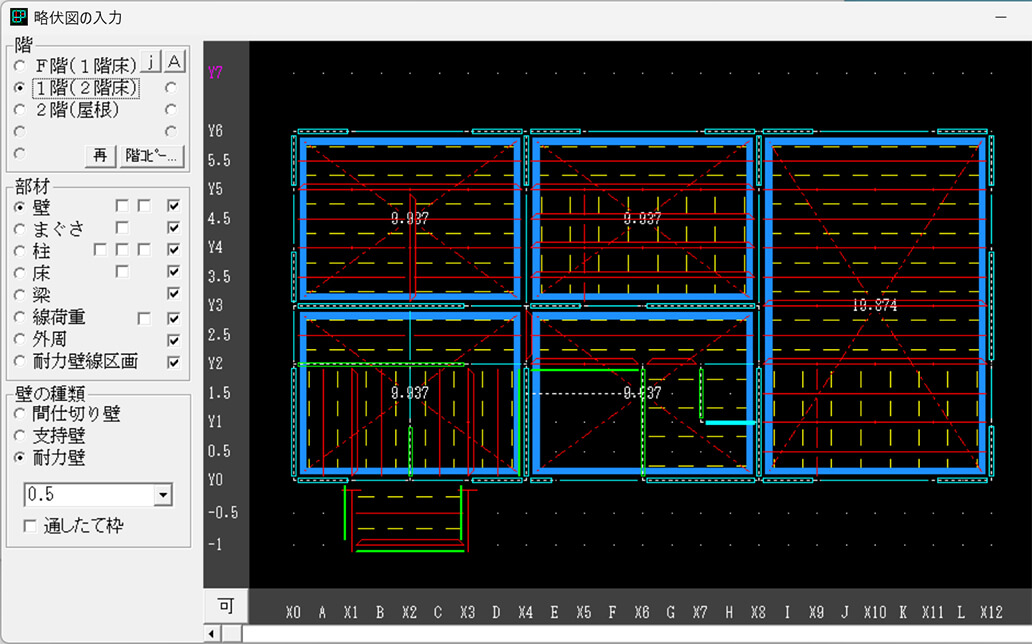Select the 柱 member radio button
Viewport: 1032px width, 644px height.
[21, 251]
